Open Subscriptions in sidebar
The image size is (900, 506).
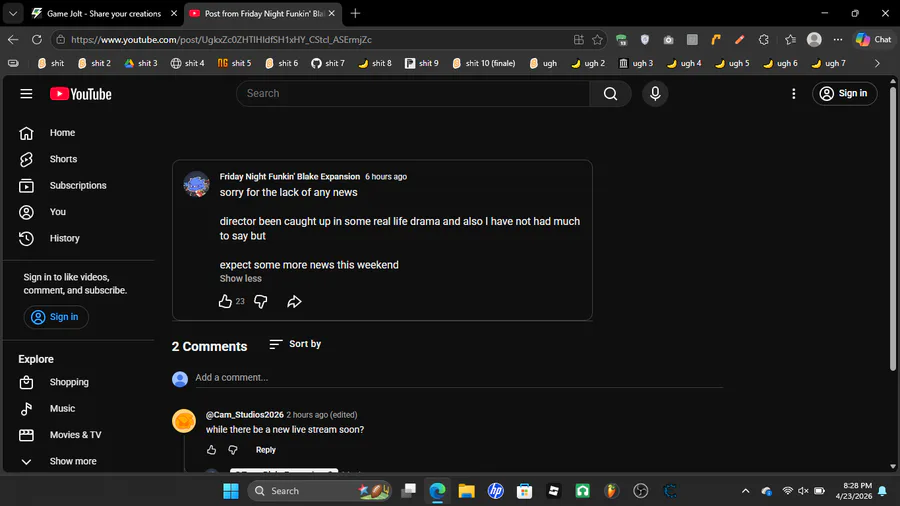pos(78,185)
